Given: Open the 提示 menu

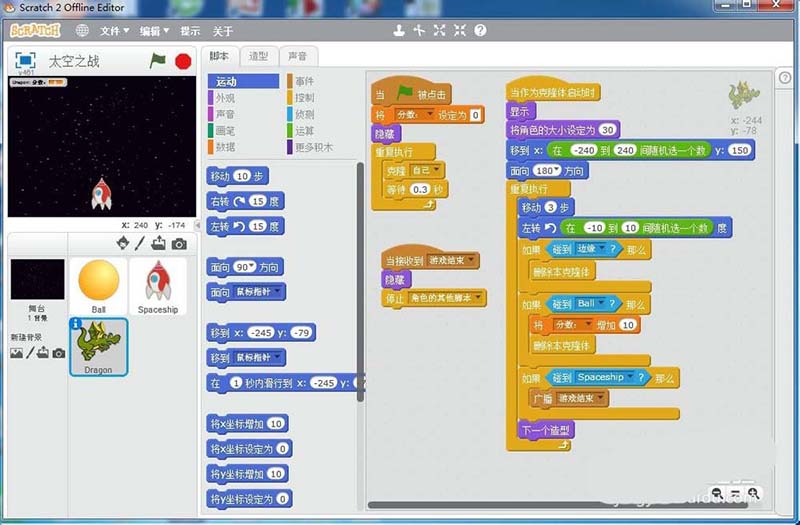Looking at the screenshot, I should 190,31.
